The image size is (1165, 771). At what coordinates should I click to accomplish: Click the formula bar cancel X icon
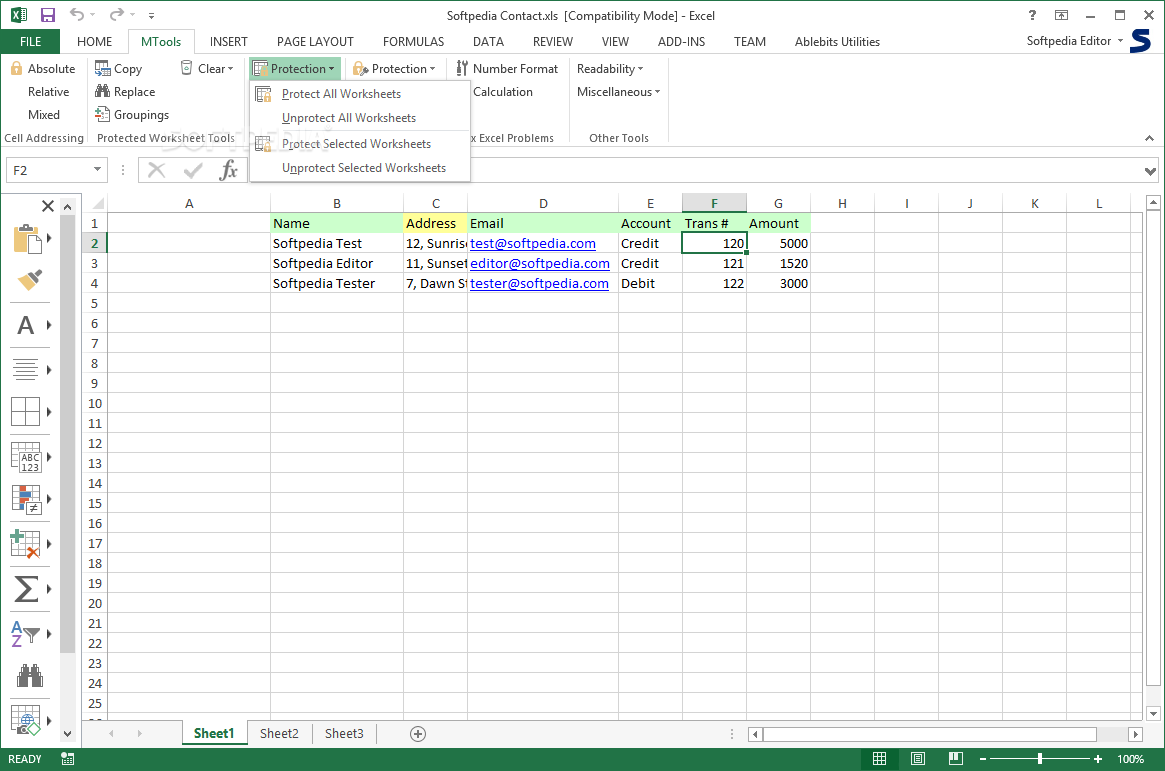(156, 170)
